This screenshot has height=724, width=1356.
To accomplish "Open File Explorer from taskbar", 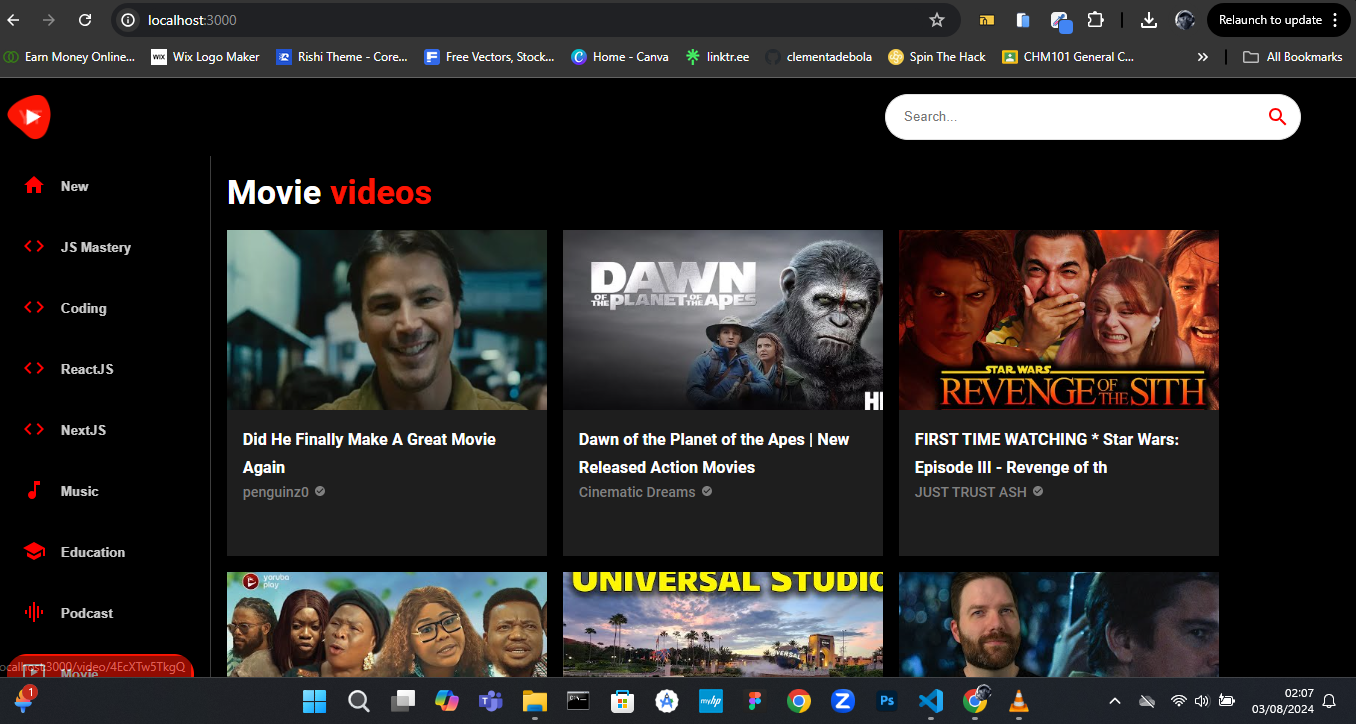I will [534, 701].
